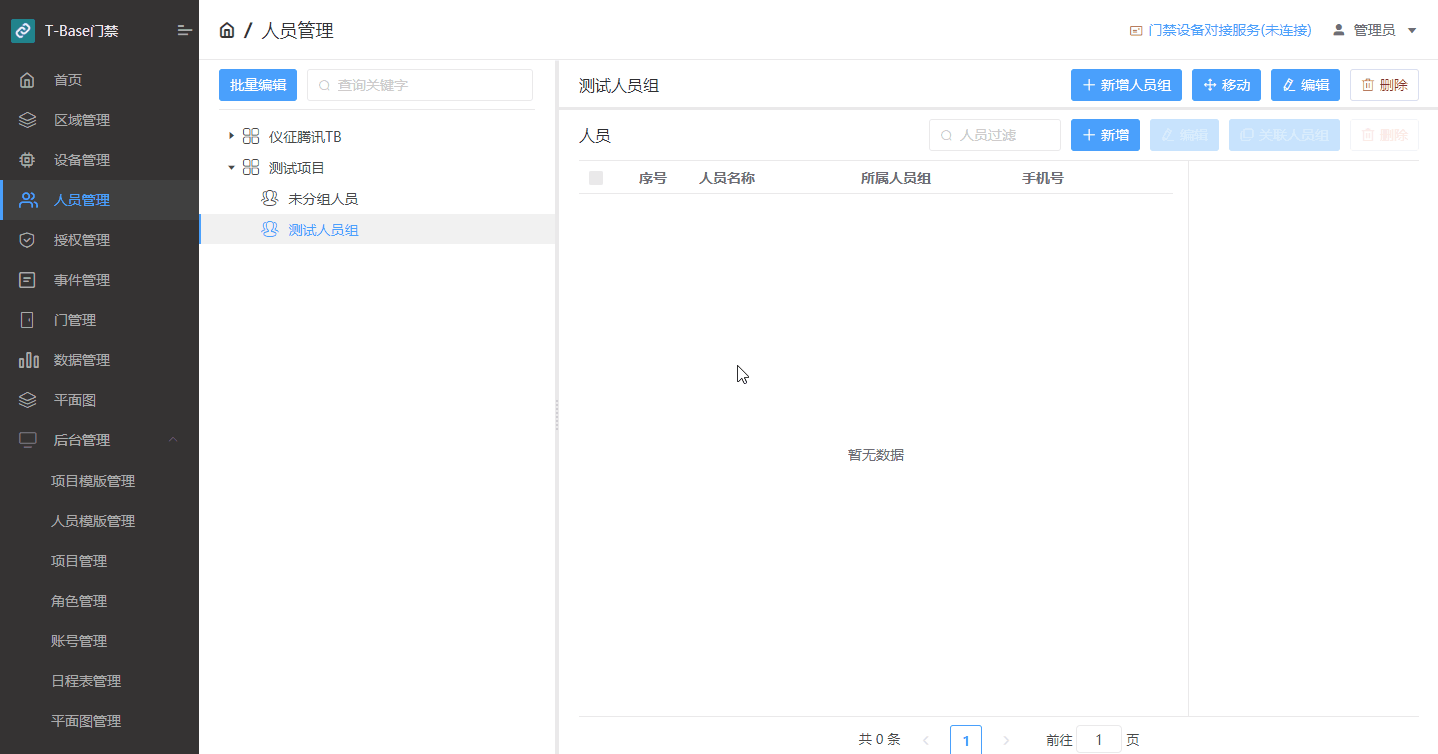
Task: Collapse the sidebar with the hamburger icon
Action: coord(184,31)
